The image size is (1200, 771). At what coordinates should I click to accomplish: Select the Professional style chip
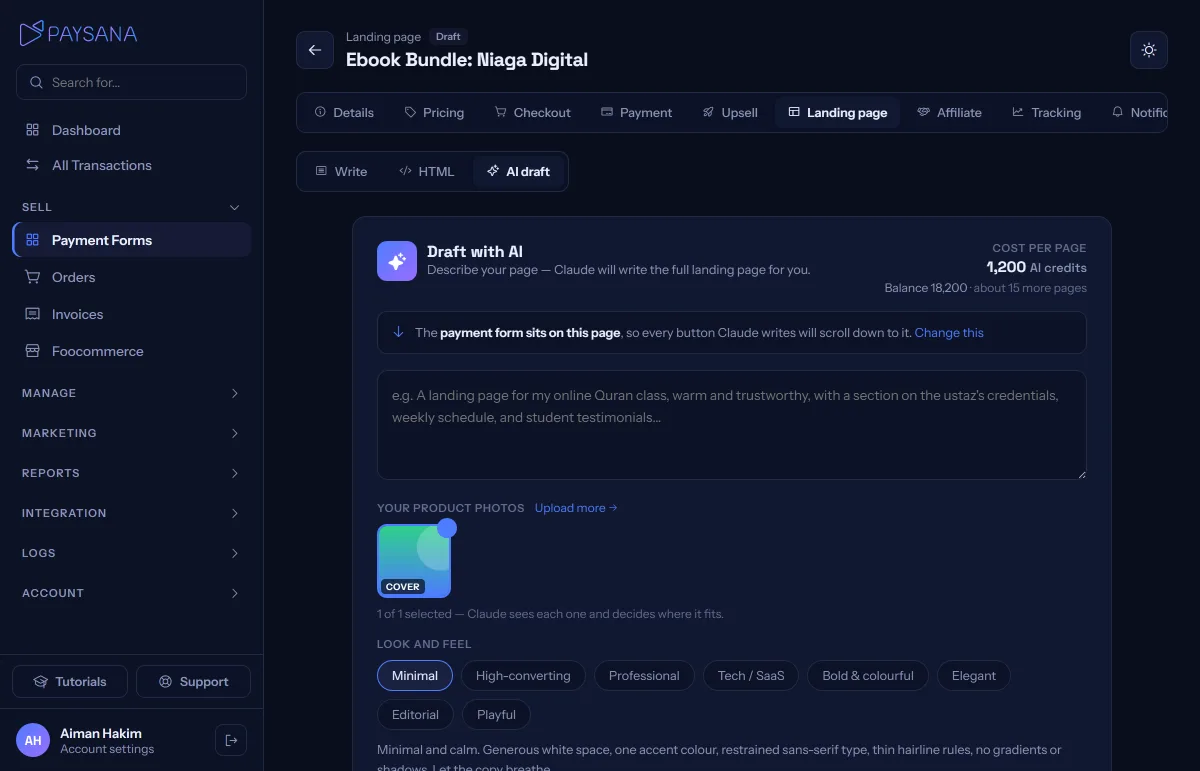coord(644,676)
